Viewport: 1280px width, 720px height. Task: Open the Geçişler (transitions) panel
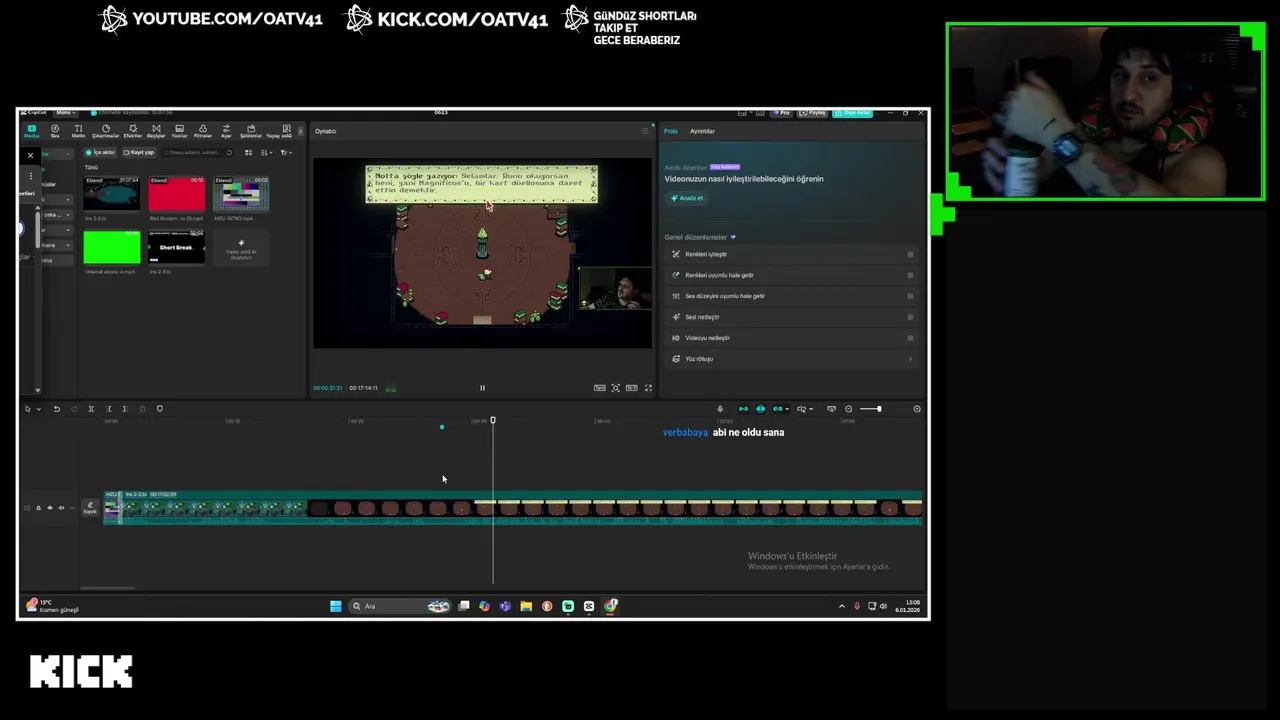pyautogui.click(x=156, y=131)
